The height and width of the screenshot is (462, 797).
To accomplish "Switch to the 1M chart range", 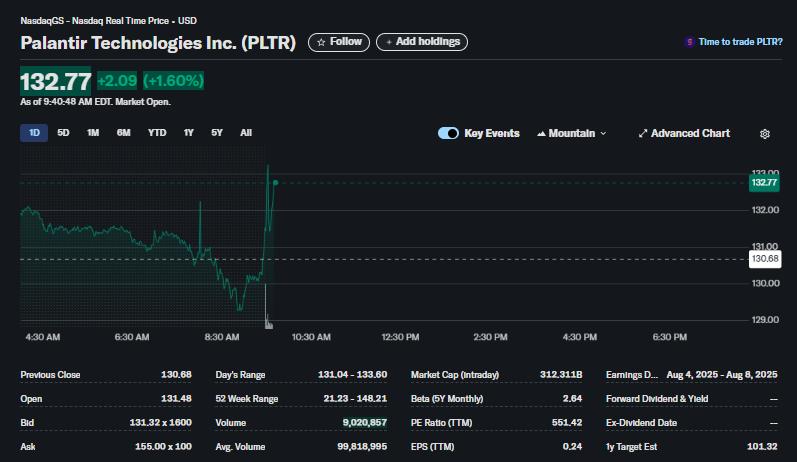I will click(x=93, y=133).
